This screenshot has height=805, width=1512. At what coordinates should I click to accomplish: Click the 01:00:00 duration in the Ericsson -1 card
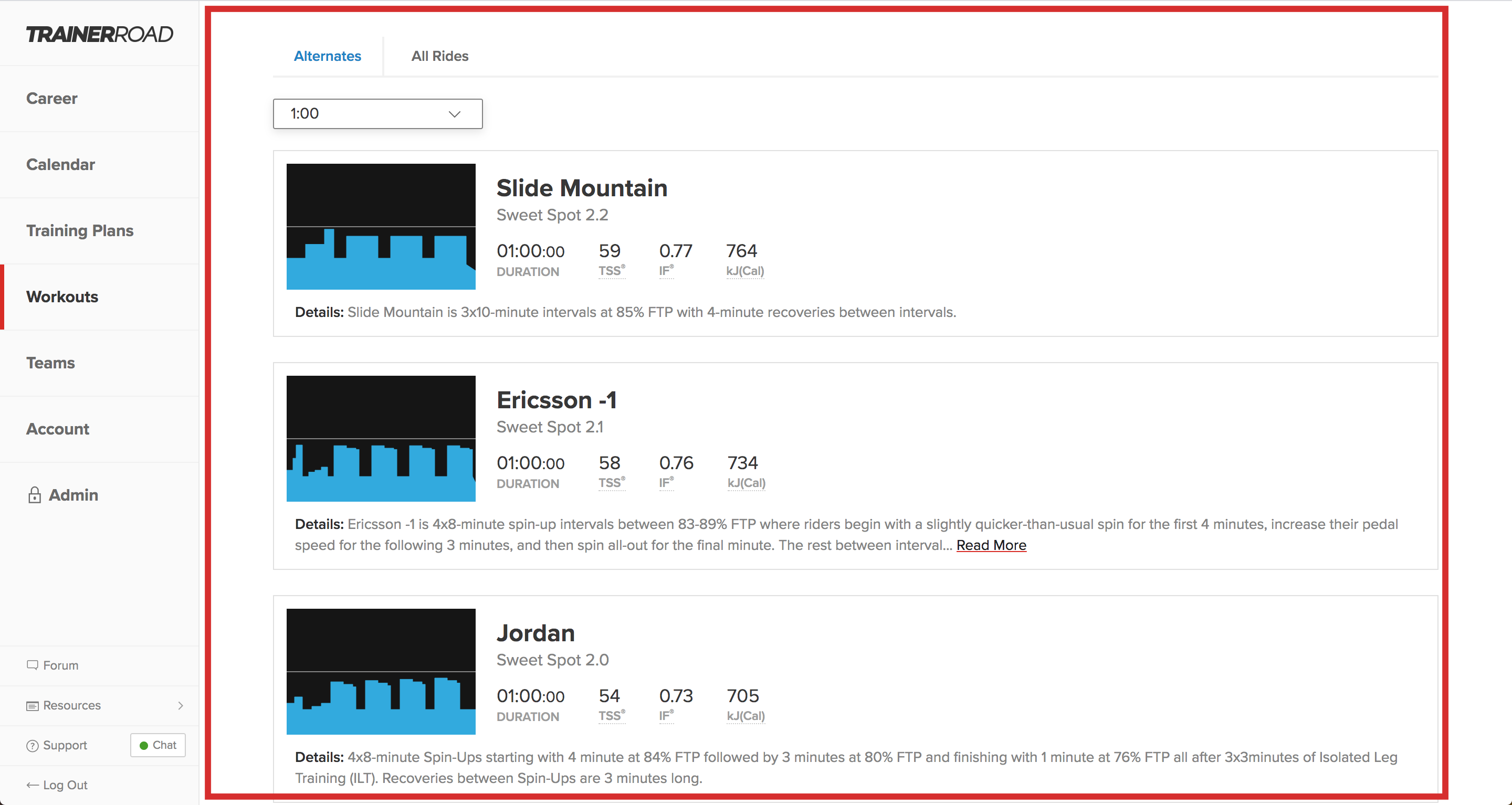coord(530,463)
